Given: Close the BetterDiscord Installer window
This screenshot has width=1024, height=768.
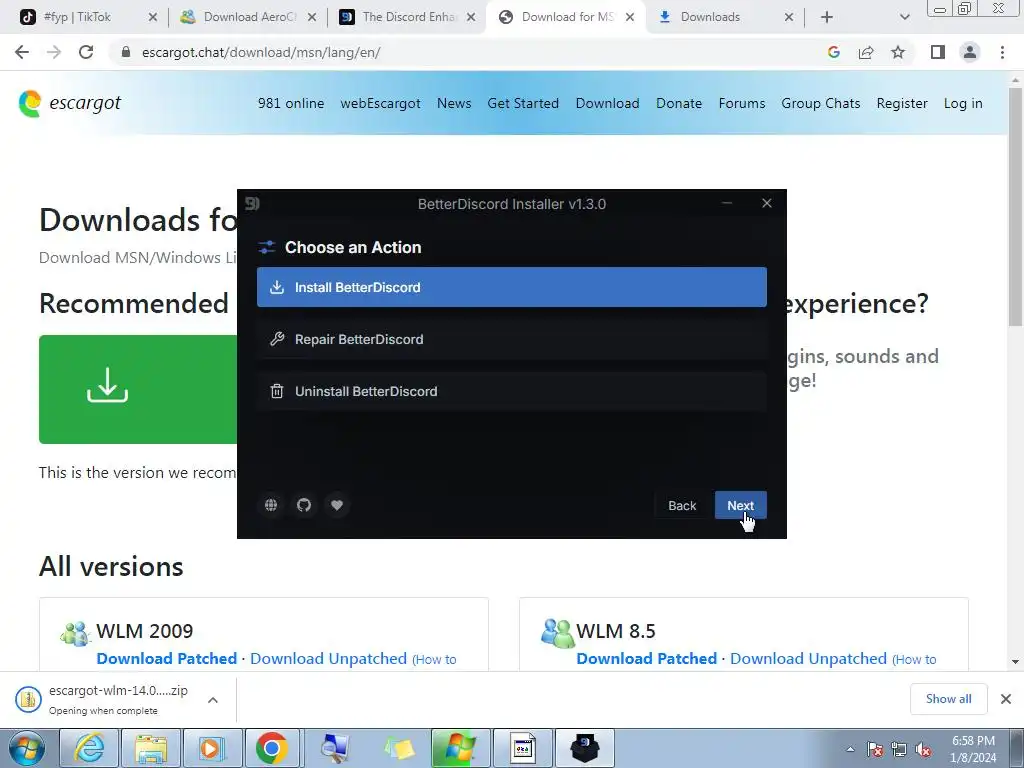Looking at the screenshot, I should click(x=767, y=204).
